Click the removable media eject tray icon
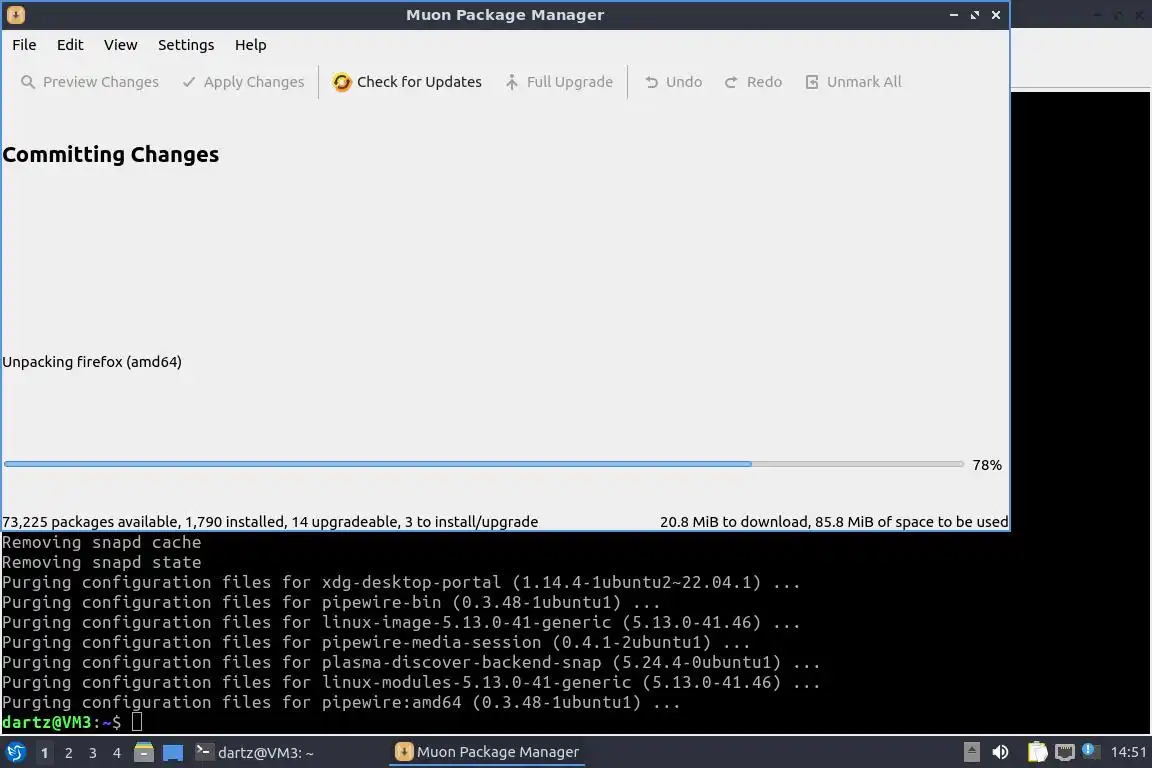 click(971, 752)
